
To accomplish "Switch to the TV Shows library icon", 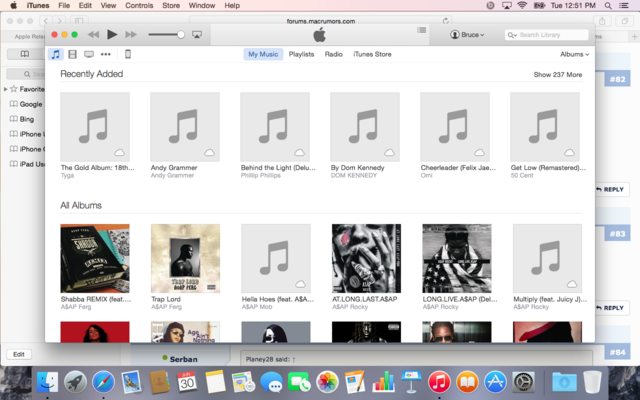I will 89,54.
